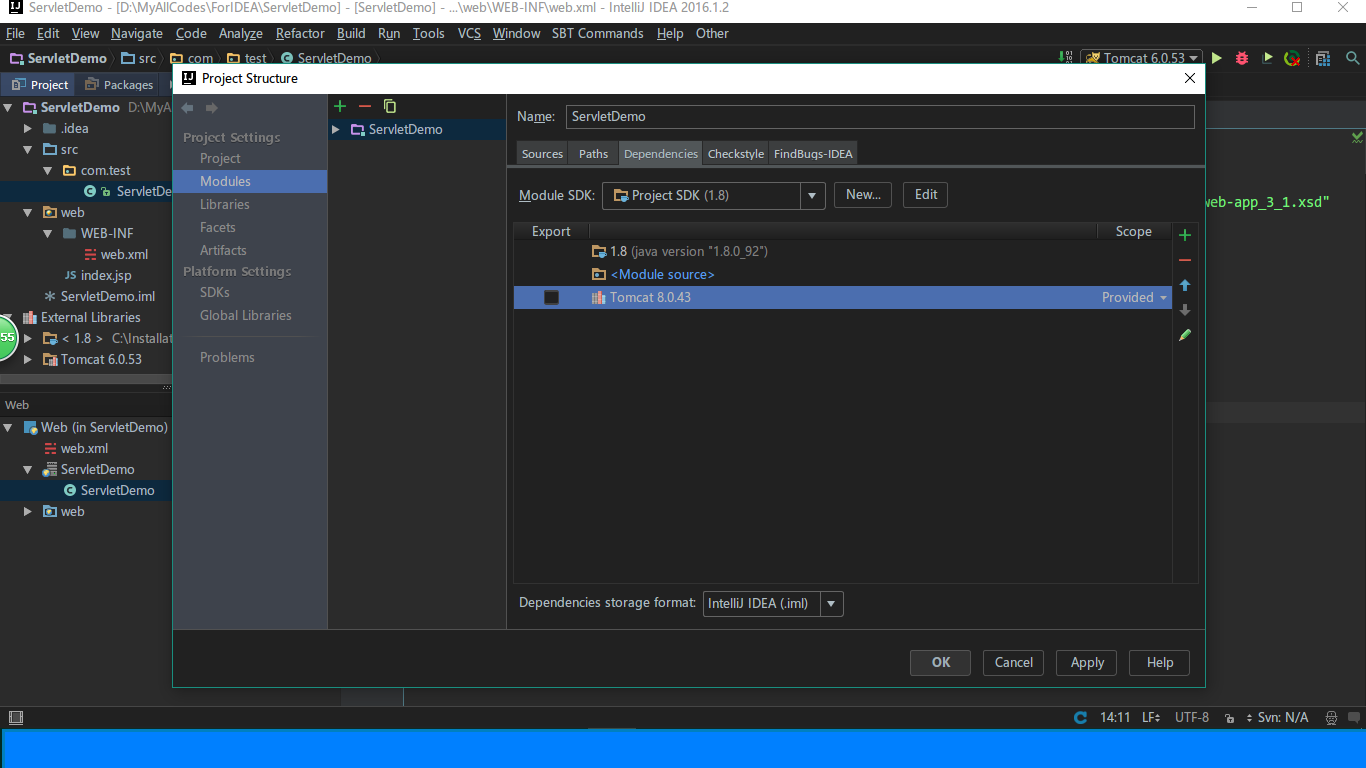Screen dimensions: 1366x768
Task: Switch to the Paths tab
Action: (x=593, y=153)
